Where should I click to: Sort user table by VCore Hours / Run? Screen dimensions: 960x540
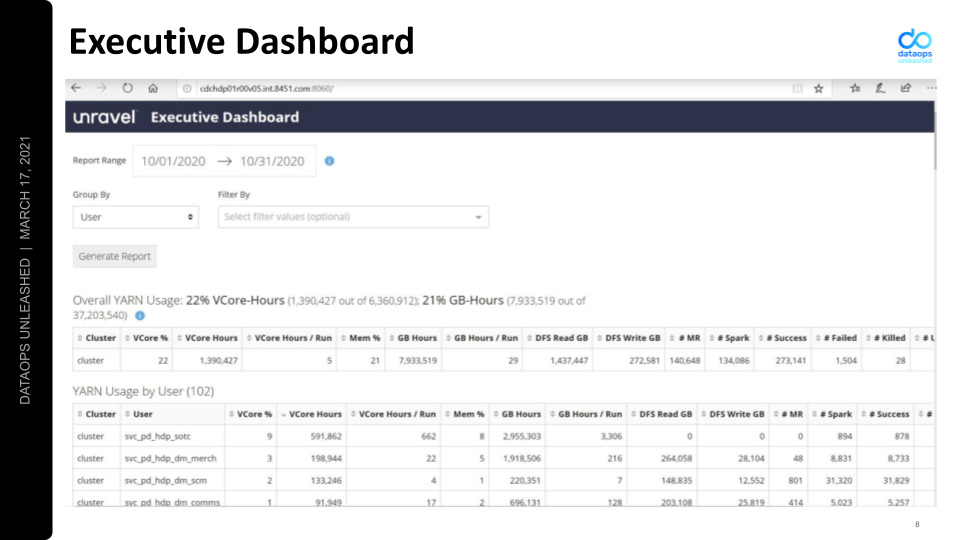(x=393, y=414)
